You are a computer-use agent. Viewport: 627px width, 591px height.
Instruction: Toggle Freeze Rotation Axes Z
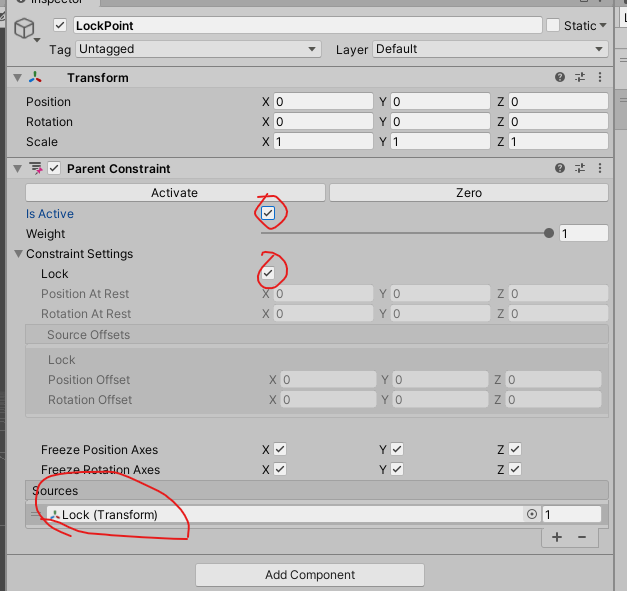click(515, 469)
